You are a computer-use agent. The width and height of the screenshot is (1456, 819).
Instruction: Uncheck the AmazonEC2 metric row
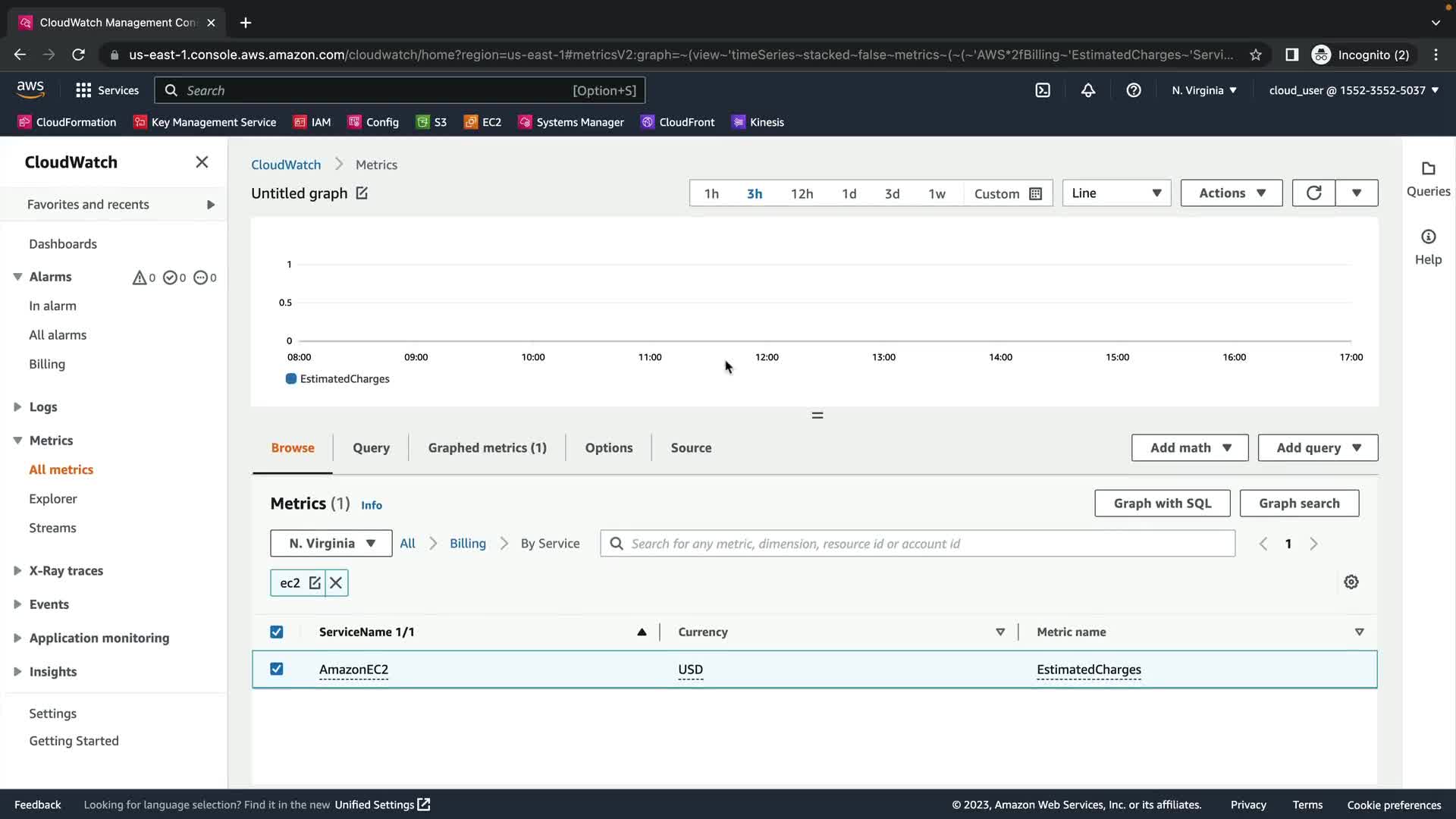pos(277,669)
